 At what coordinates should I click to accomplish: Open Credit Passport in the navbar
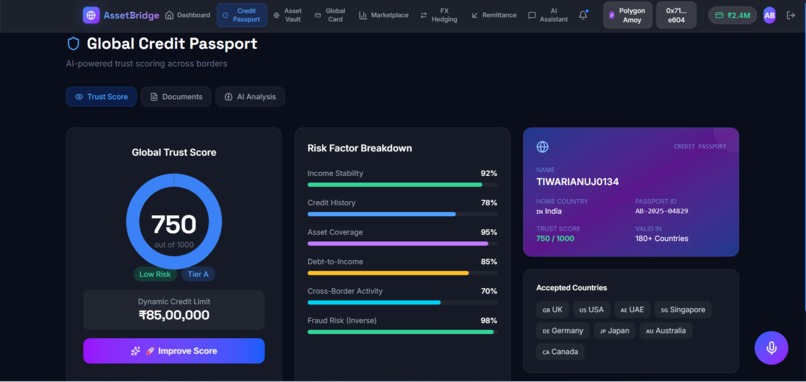[x=242, y=15]
